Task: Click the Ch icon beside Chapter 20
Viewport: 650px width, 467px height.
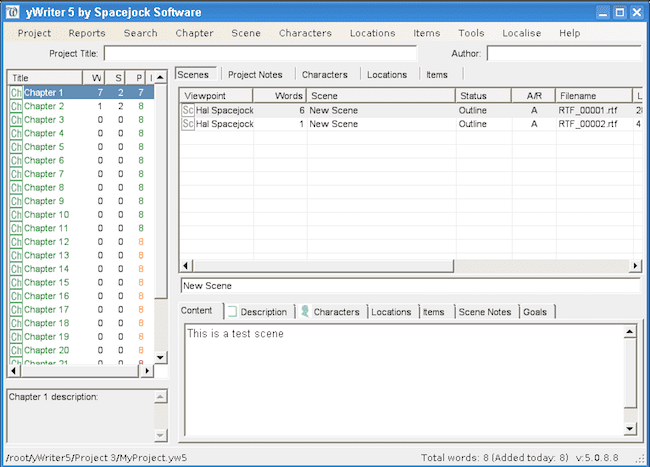Action: 16,350
